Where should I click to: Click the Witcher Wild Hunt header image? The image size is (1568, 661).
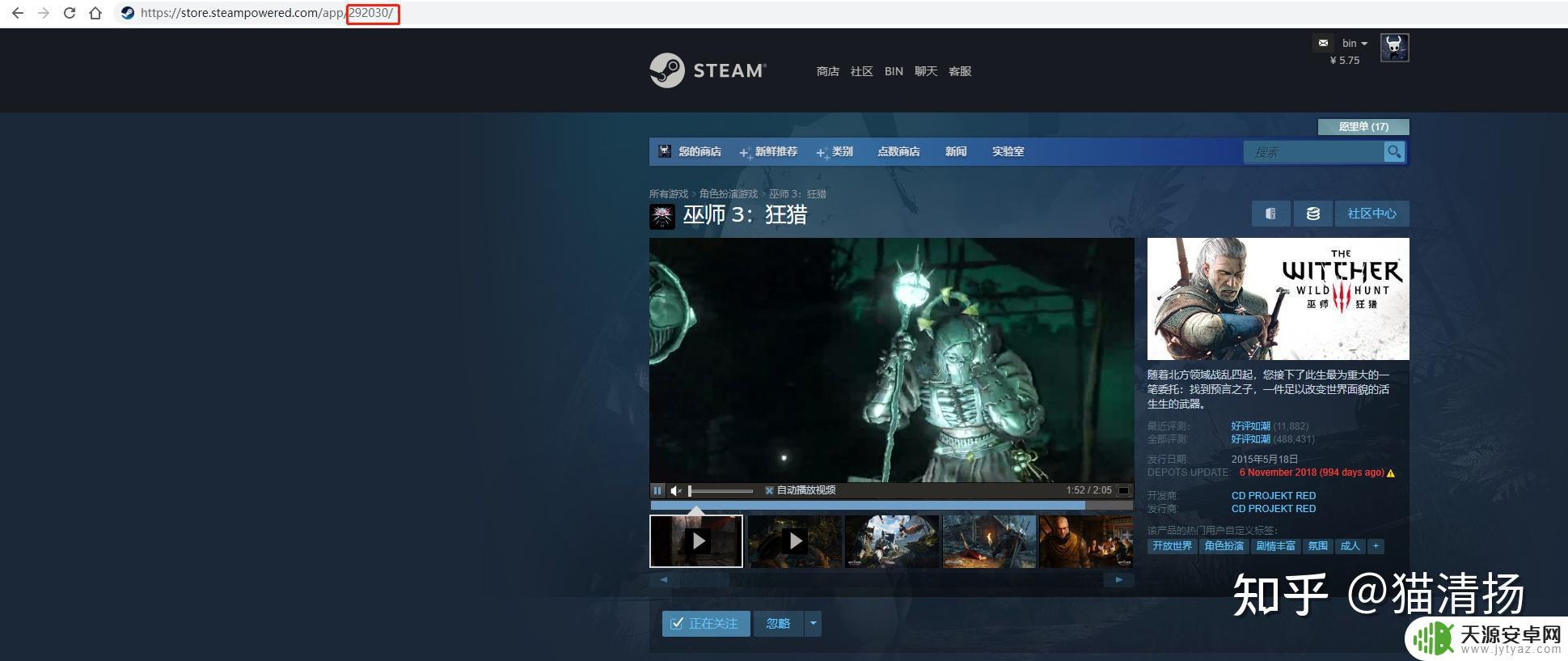1278,299
